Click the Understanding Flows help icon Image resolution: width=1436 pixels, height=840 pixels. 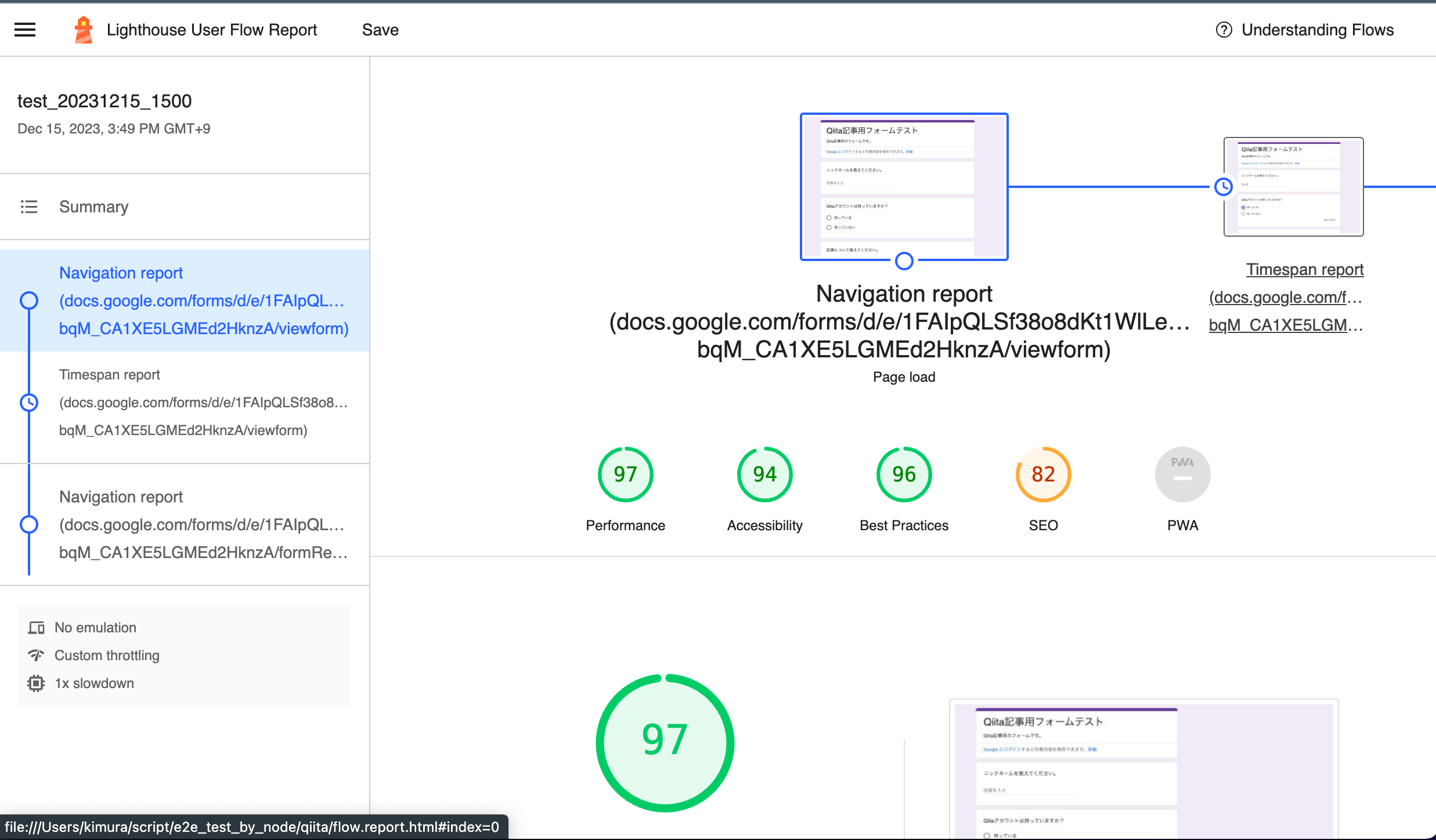click(1224, 30)
